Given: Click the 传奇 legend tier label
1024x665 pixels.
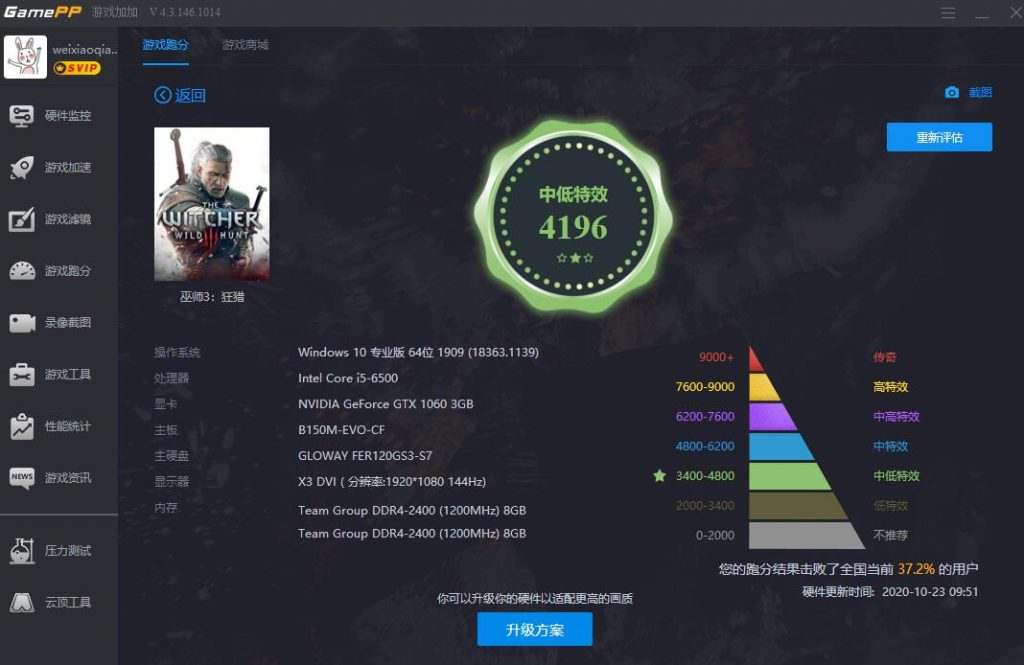Looking at the screenshot, I should coord(885,357).
